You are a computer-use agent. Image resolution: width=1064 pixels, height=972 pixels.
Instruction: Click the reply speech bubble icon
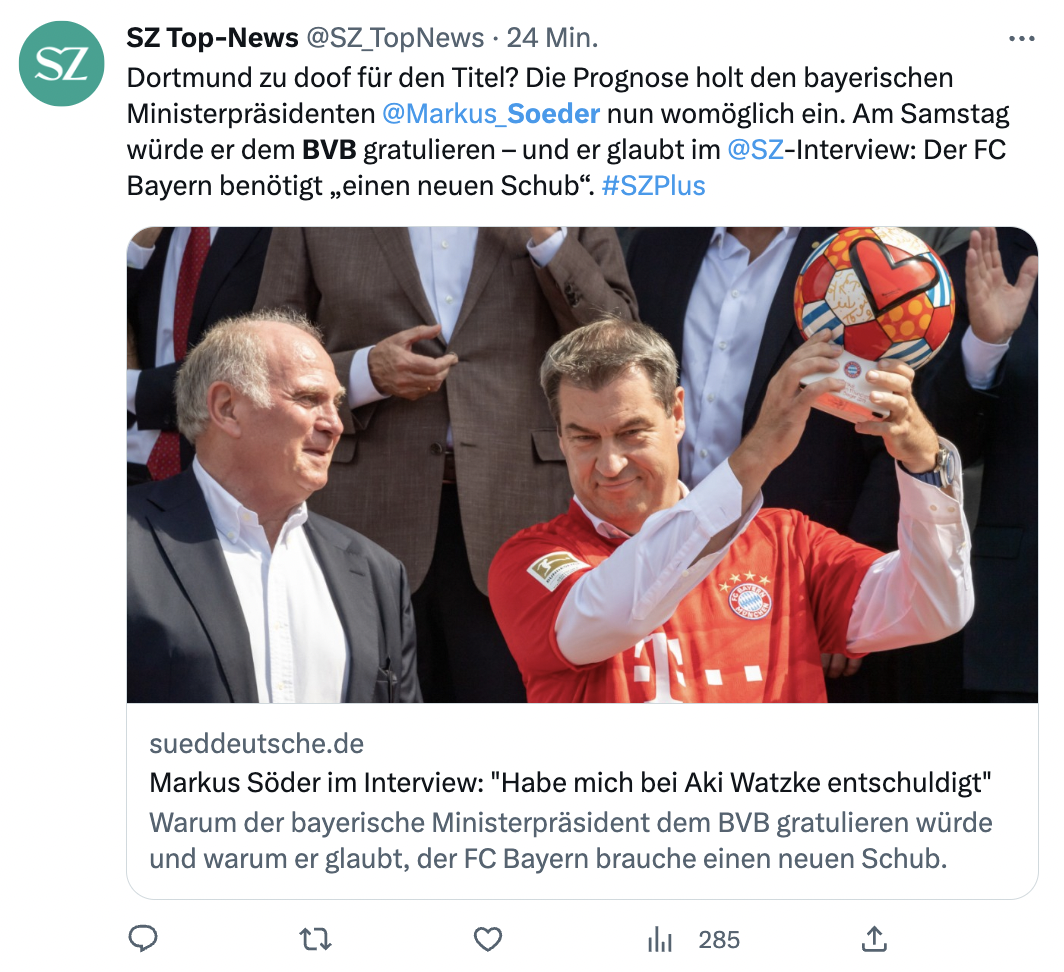[x=143, y=939]
